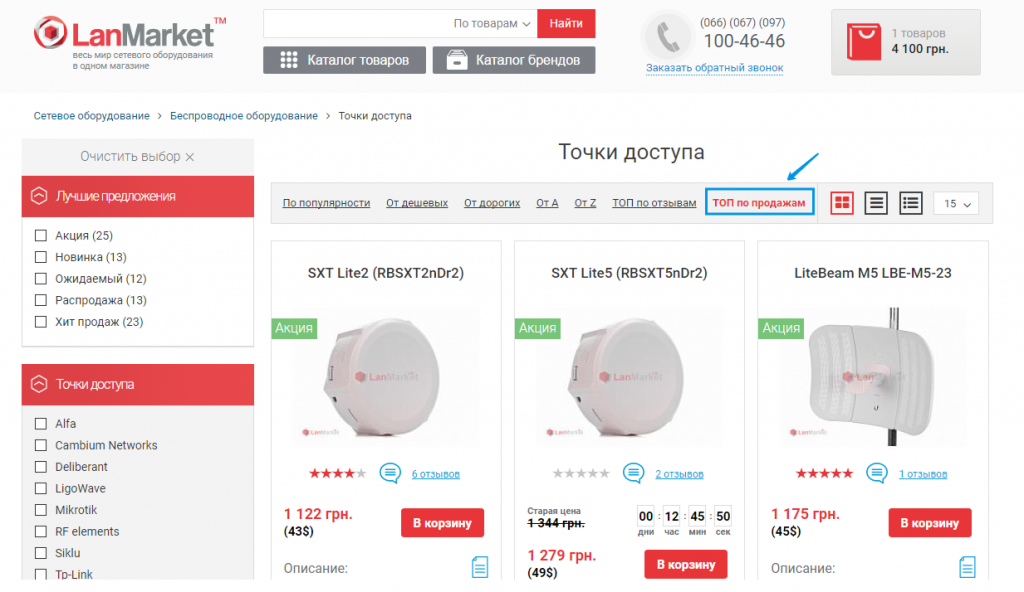The width and height of the screenshot is (1024, 592).
Task: Check the Mikrotik brand filter
Action: coord(40,510)
